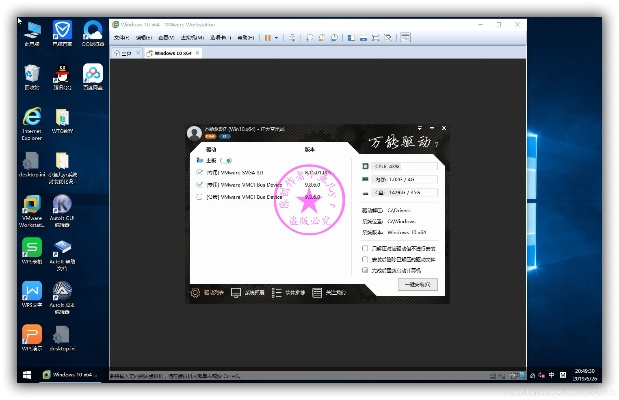Open the Recycle Bin on desktop
Image resolution: width=619 pixels, height=400 pixels.
click(x=31, y=73)
